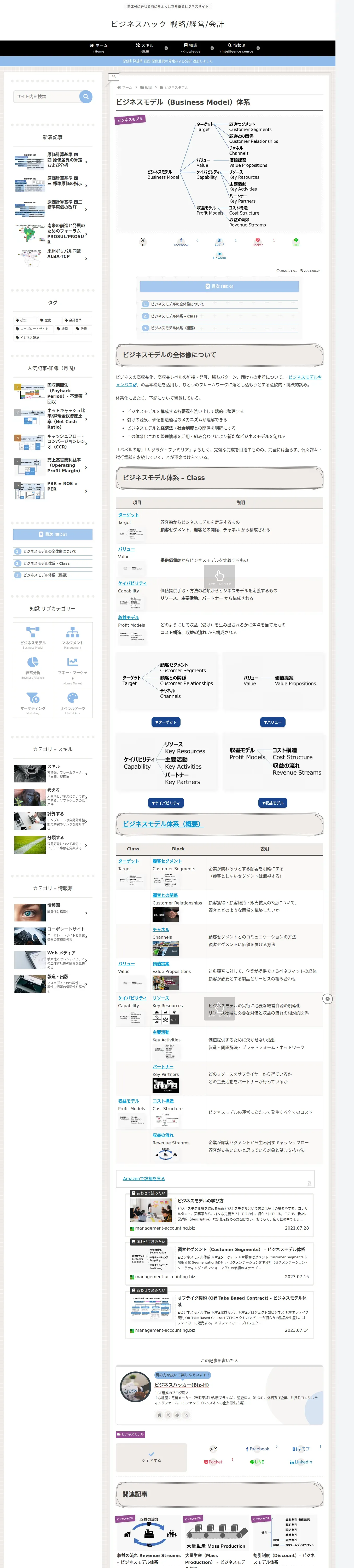
Task: Open the スキル navigation menu item
Action: [x=145, y=48]
